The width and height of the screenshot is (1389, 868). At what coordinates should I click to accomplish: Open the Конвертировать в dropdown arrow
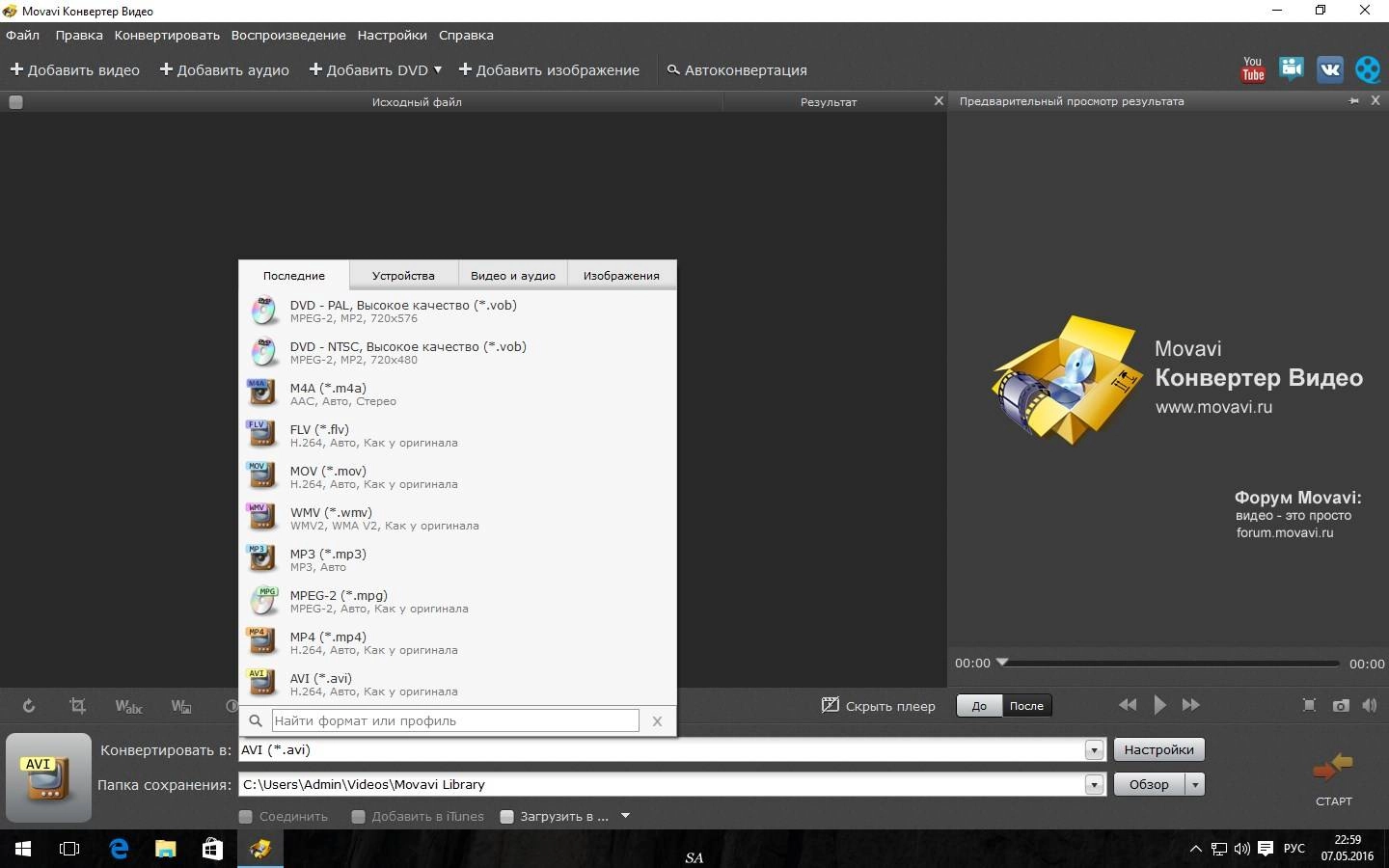(1094, 749)
